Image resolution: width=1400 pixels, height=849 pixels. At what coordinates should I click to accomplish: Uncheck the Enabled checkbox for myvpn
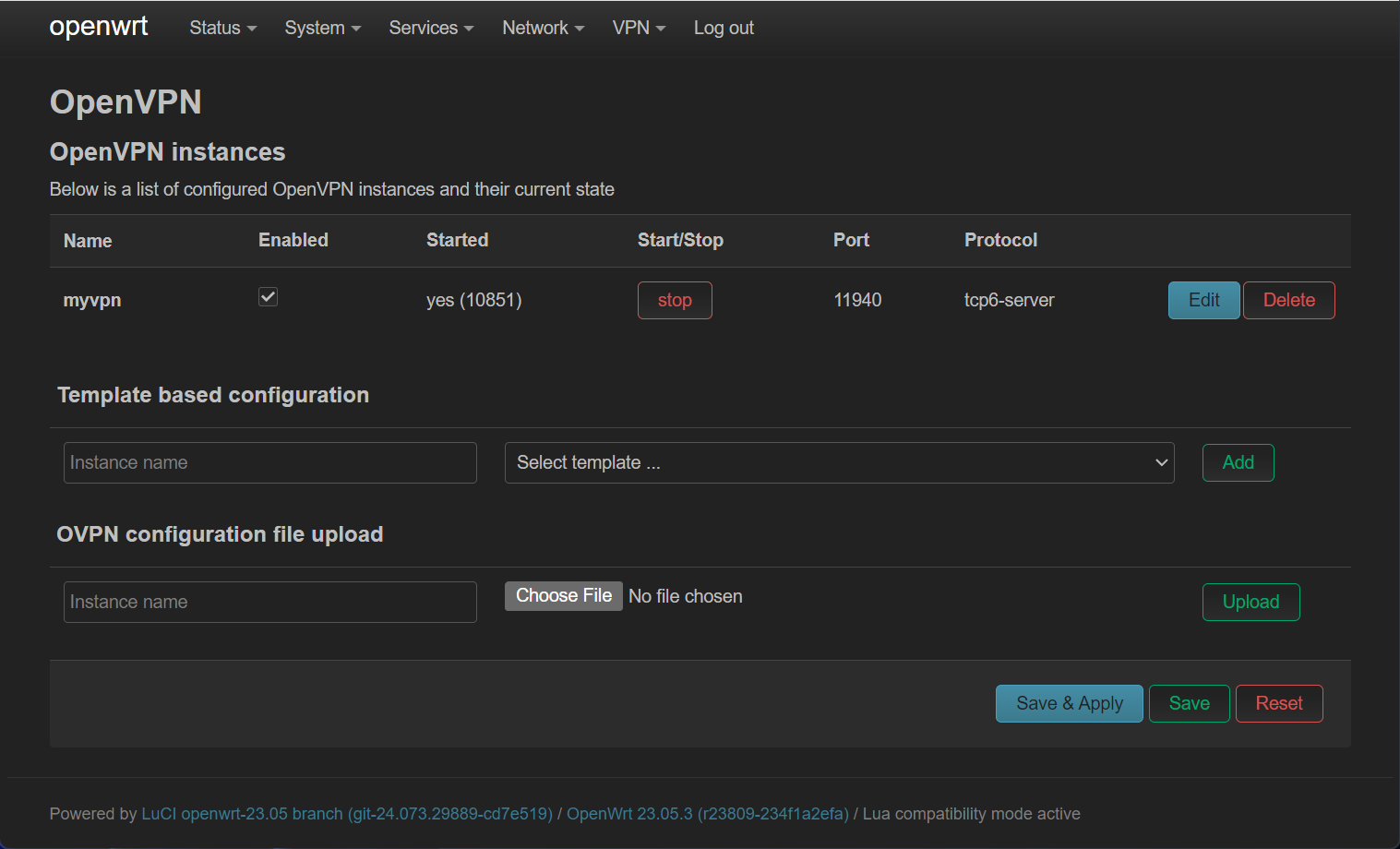268,297
